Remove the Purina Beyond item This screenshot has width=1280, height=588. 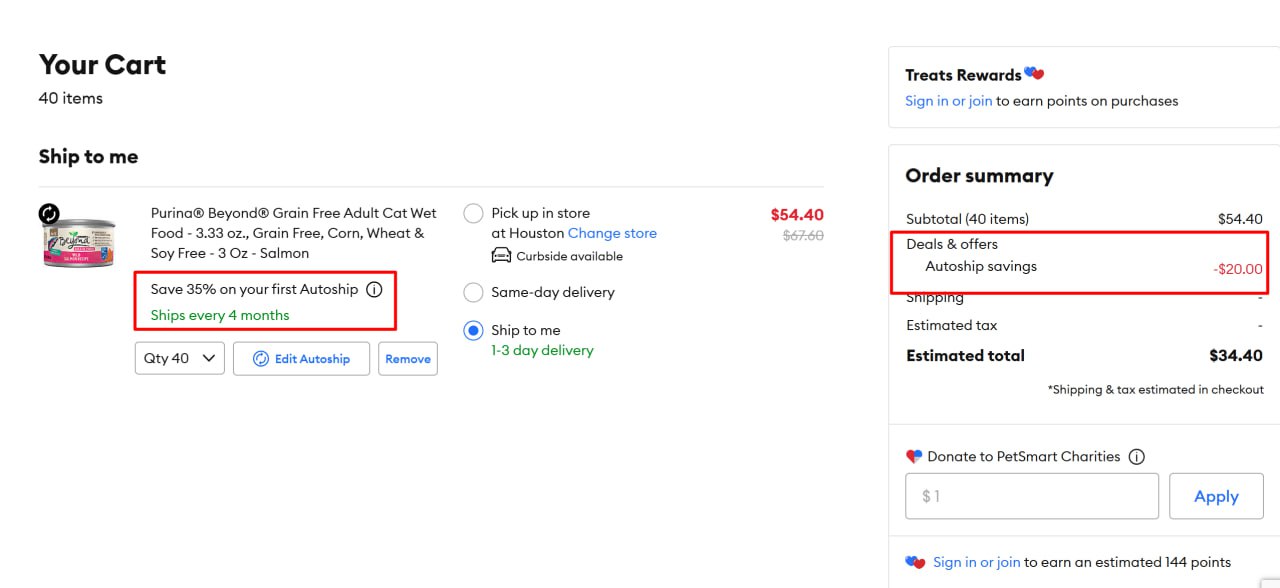[408, 359]
